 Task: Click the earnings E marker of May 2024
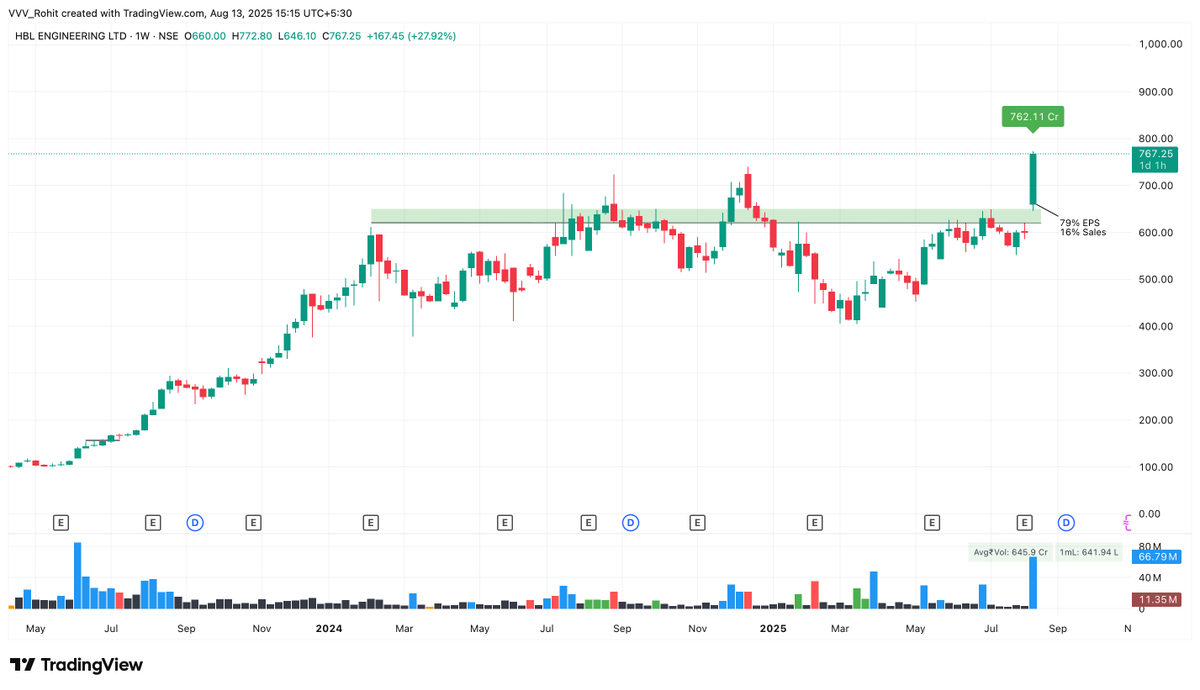tap(505, 522)
